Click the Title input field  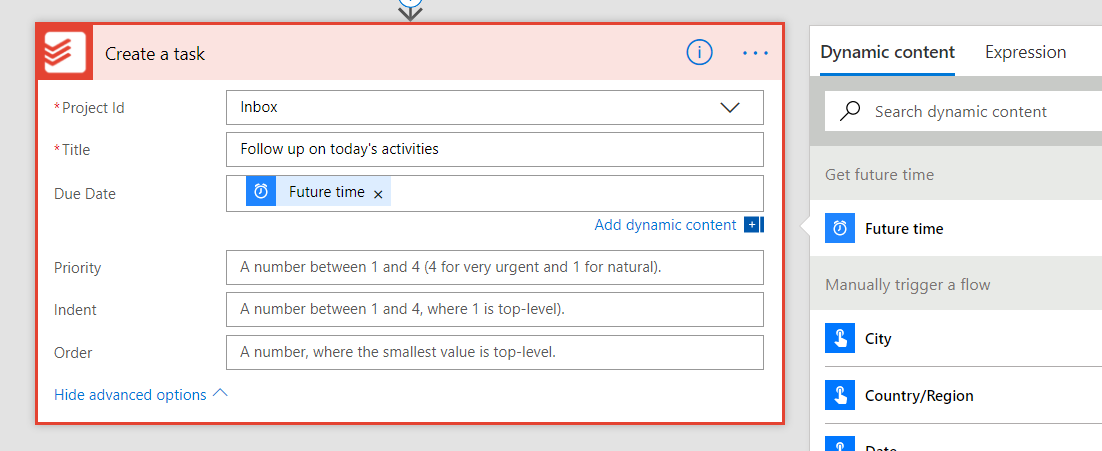click(494, 149)
